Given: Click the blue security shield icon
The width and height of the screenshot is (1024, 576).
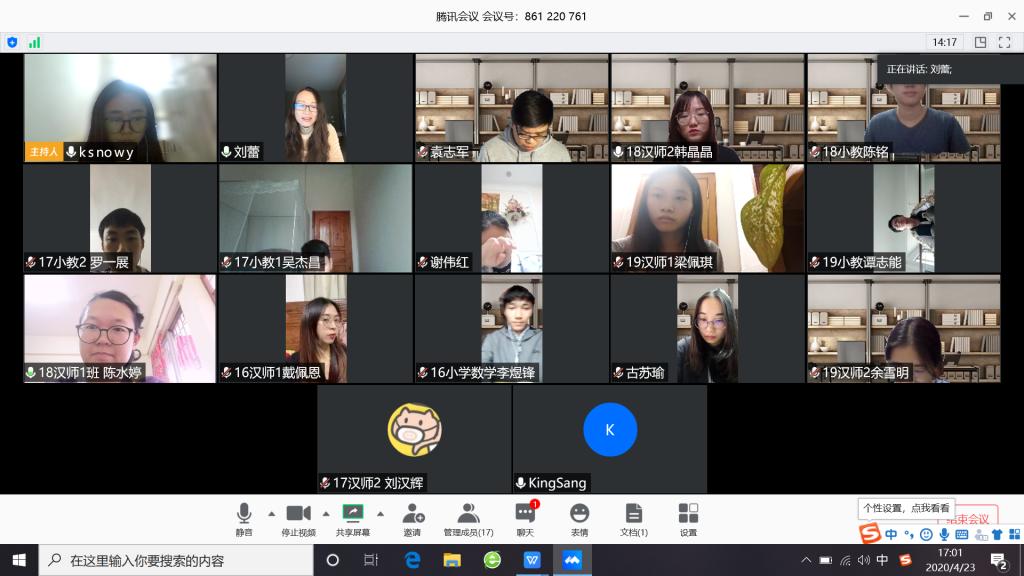Looking at the screenshot, I should tap(12, 42).
